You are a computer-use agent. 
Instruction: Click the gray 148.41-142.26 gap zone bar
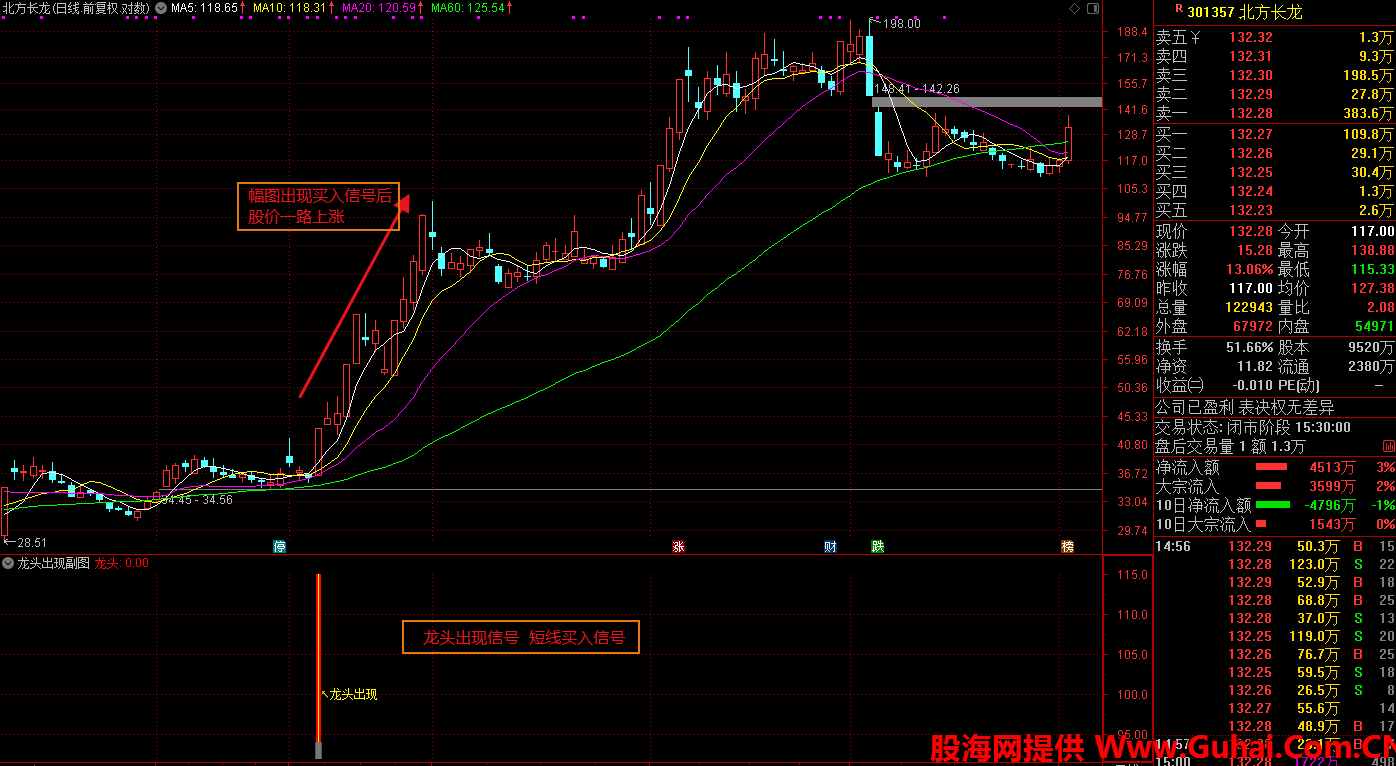click(986, 102)
